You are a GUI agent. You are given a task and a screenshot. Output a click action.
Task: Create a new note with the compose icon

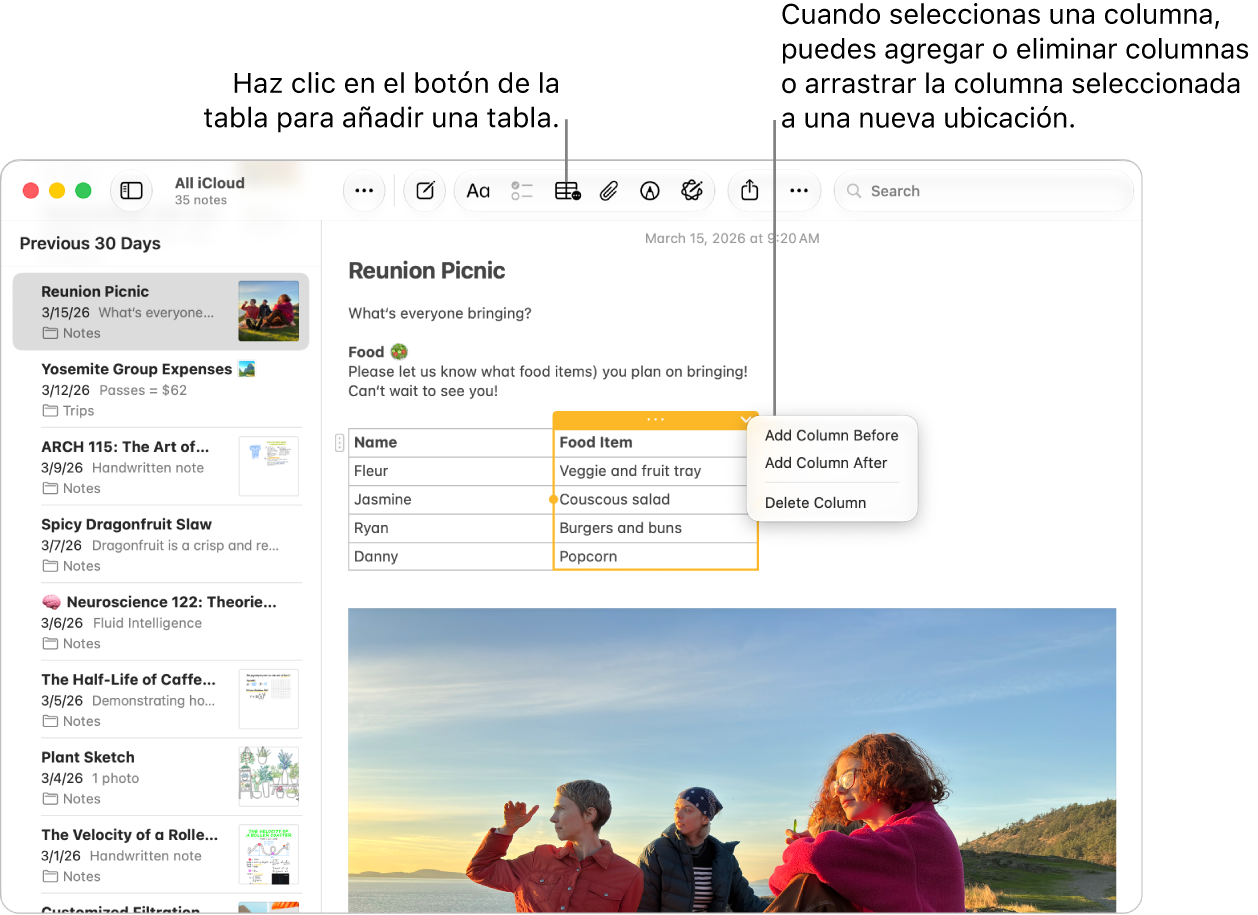pos(425,191)
